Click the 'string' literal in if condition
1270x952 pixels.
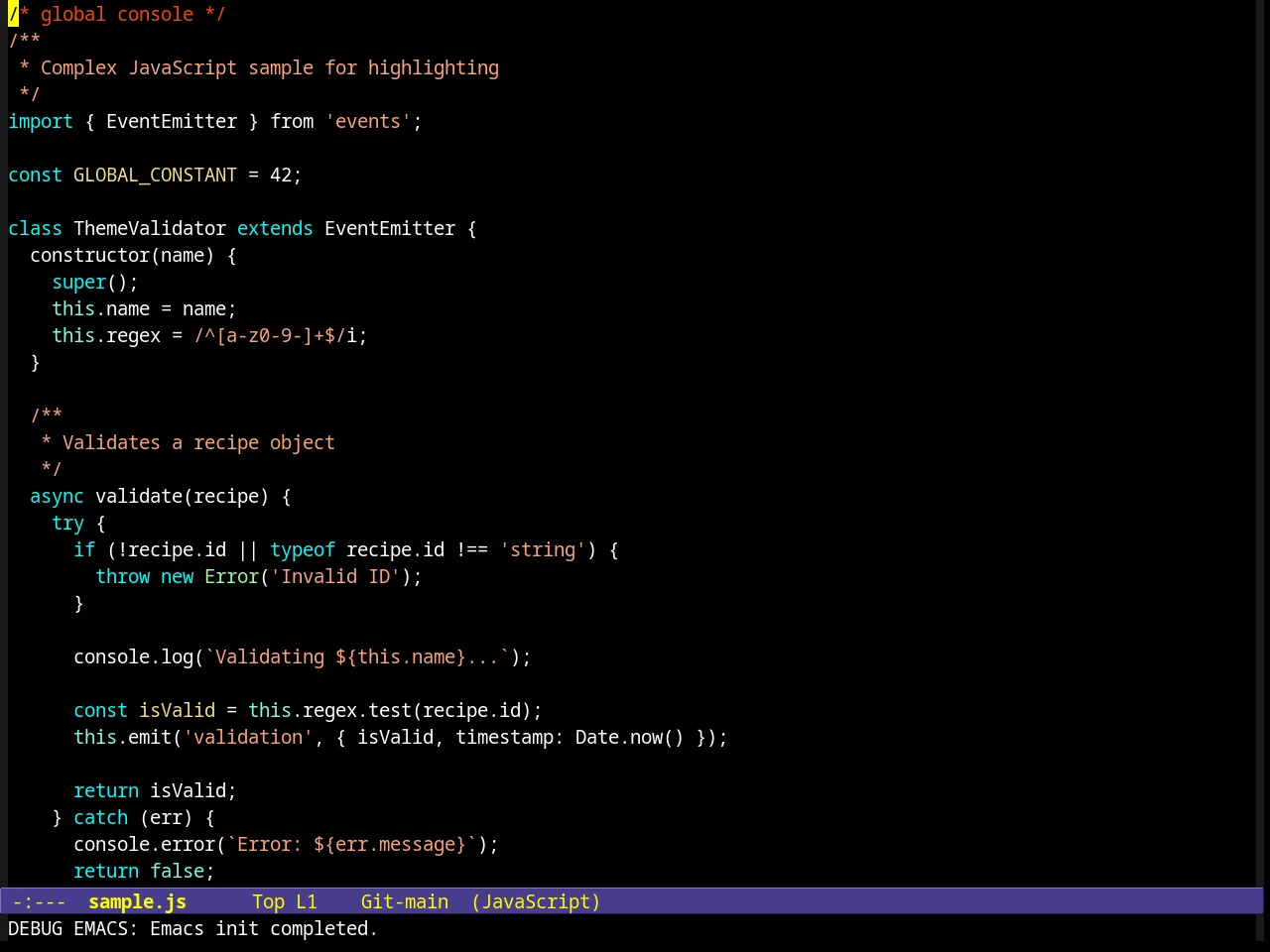543,549
